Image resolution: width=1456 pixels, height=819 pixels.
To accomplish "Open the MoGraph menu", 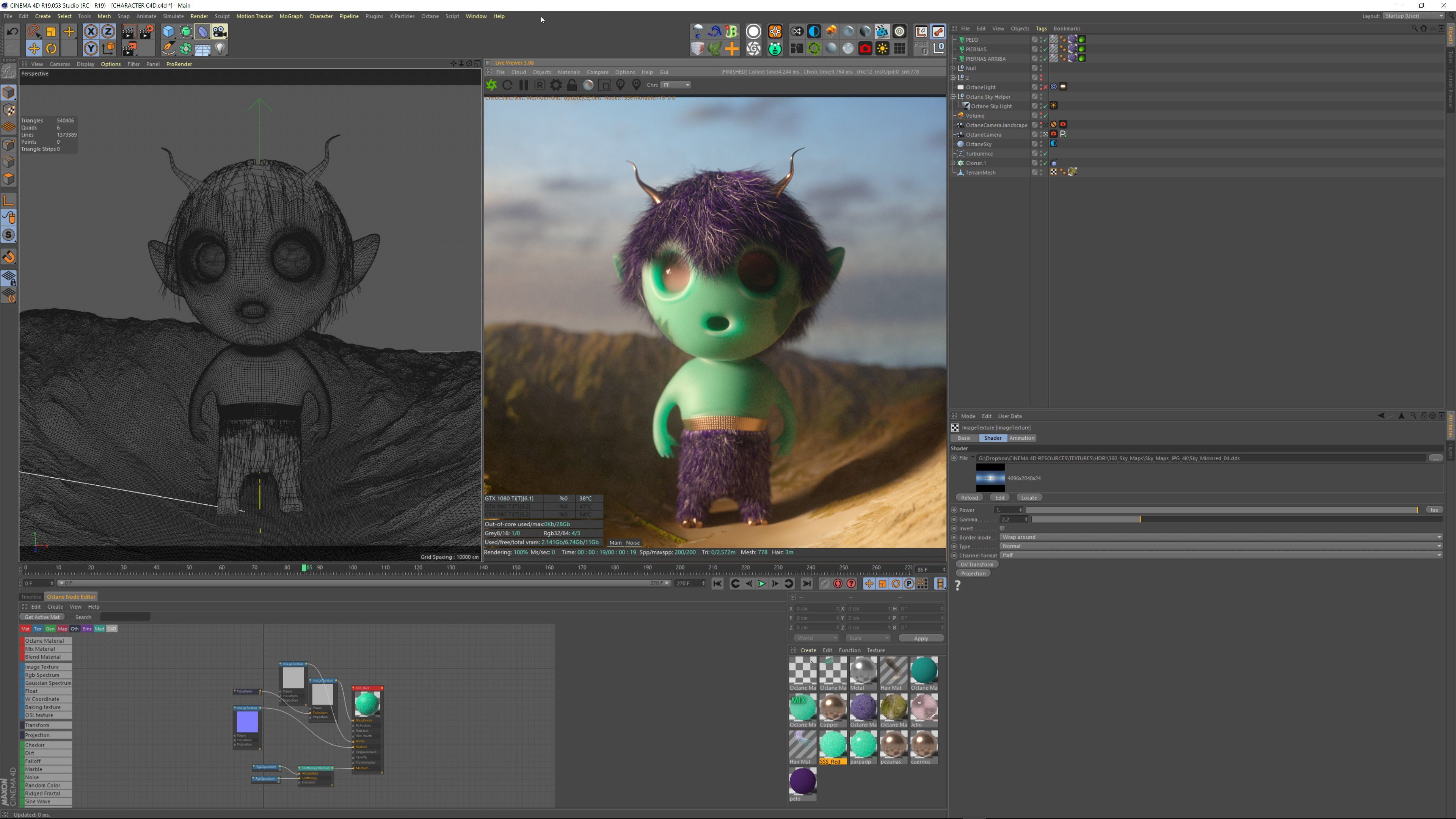I will click(x=290, y=16).
